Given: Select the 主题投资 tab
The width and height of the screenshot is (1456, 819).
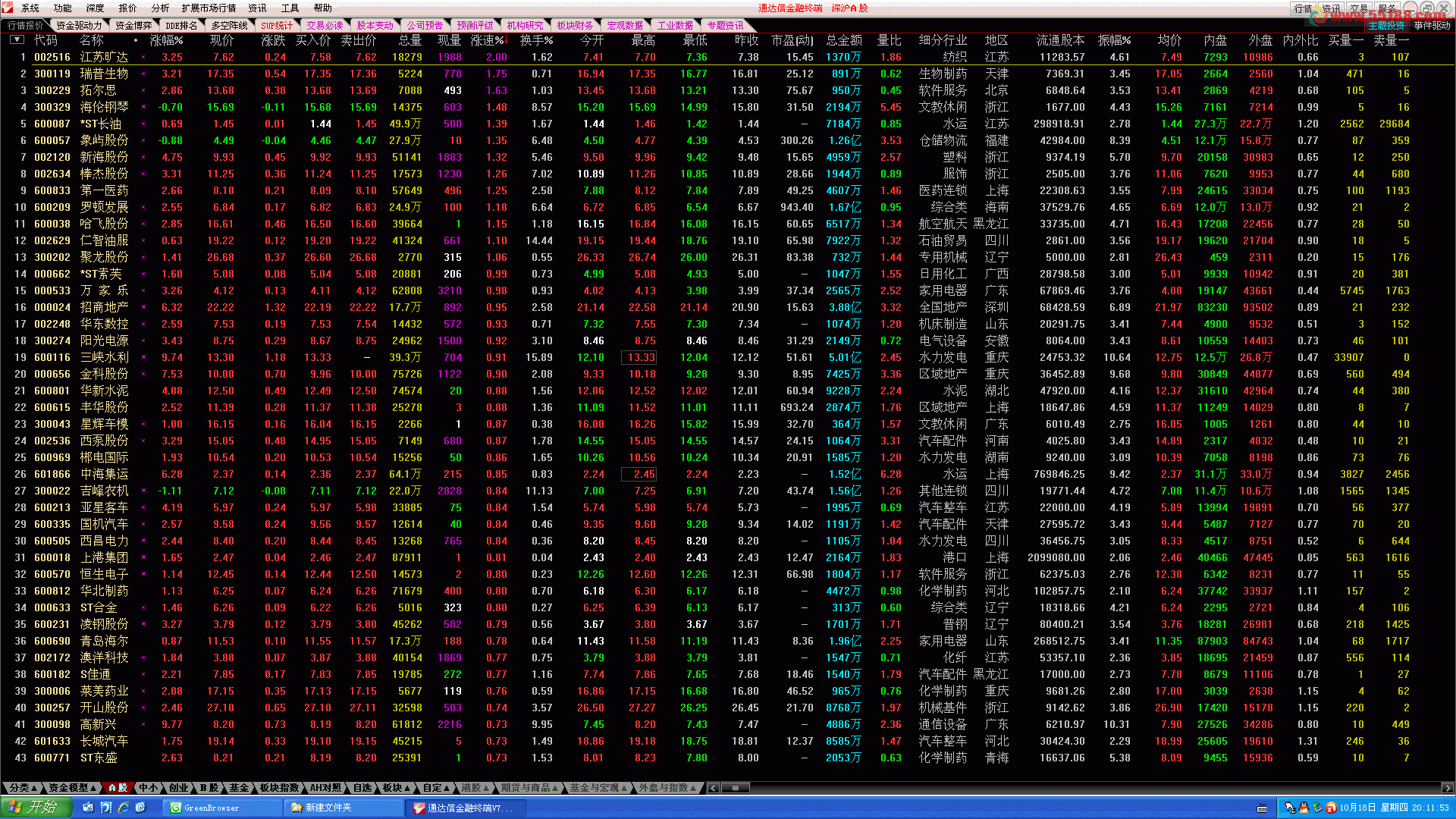Looking at the screenshot, I should tap(1385, 26).
